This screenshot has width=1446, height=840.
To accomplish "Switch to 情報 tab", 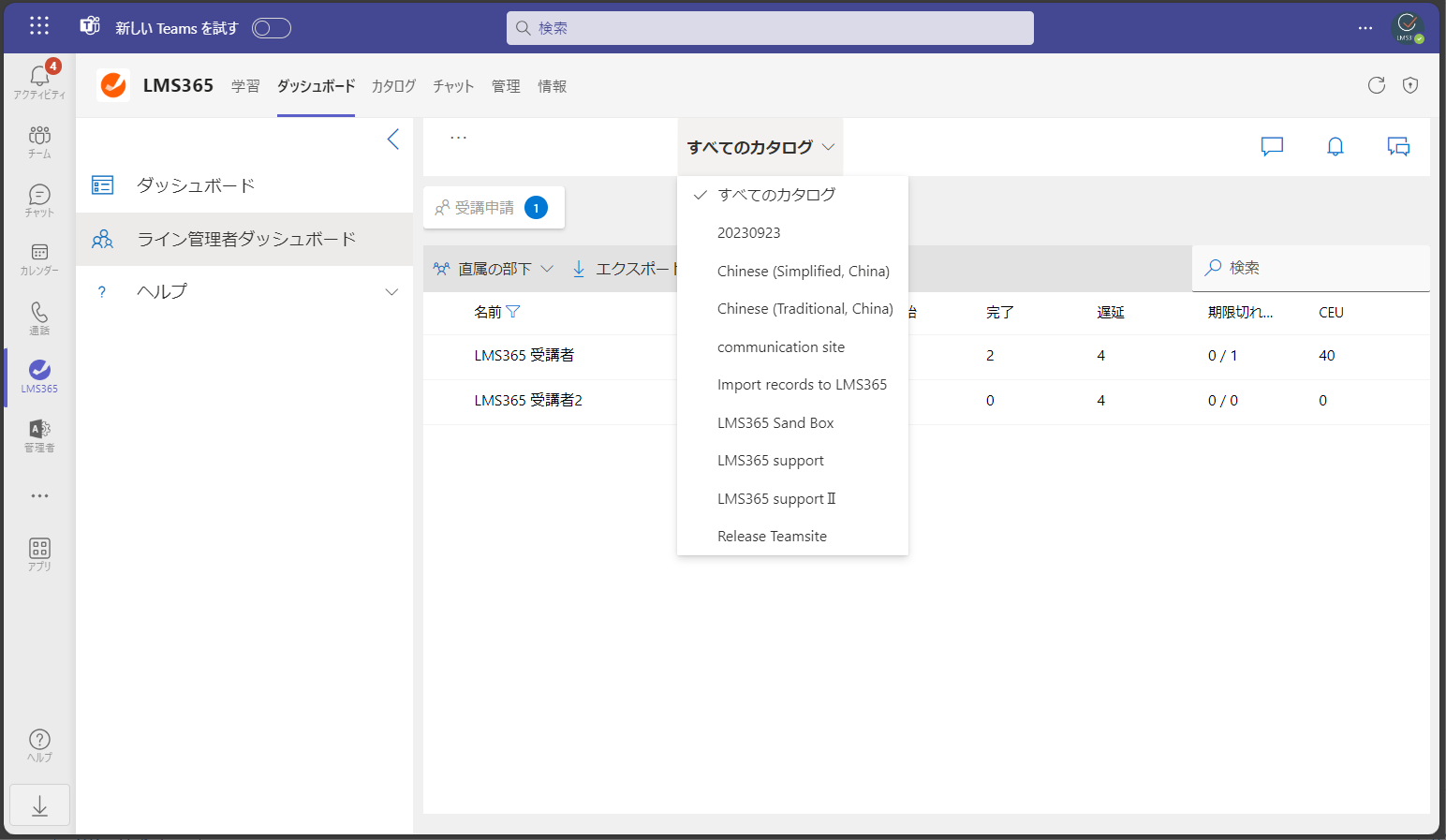I will tap(552, 86).
